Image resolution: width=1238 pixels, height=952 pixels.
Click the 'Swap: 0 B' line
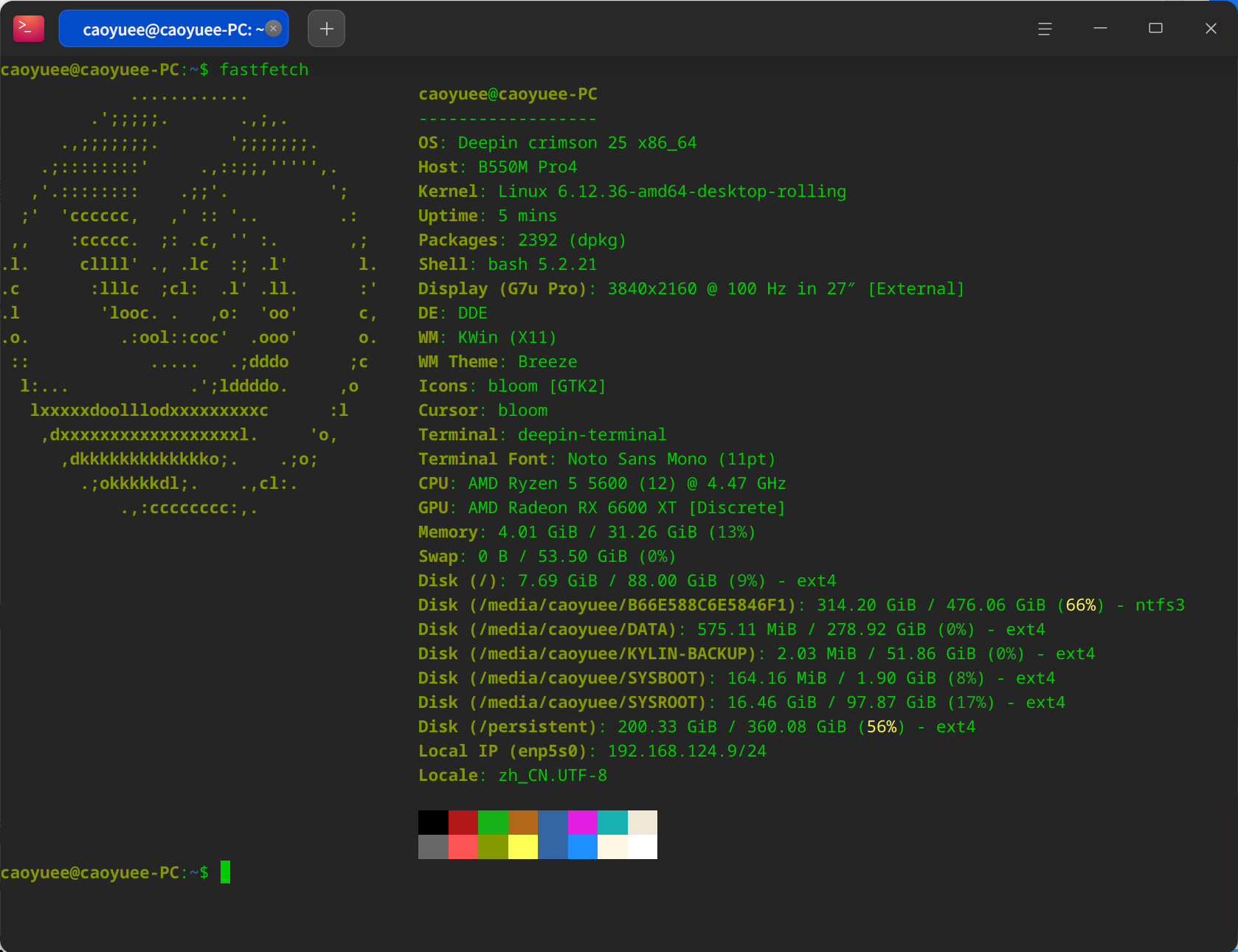pos(547,557)
